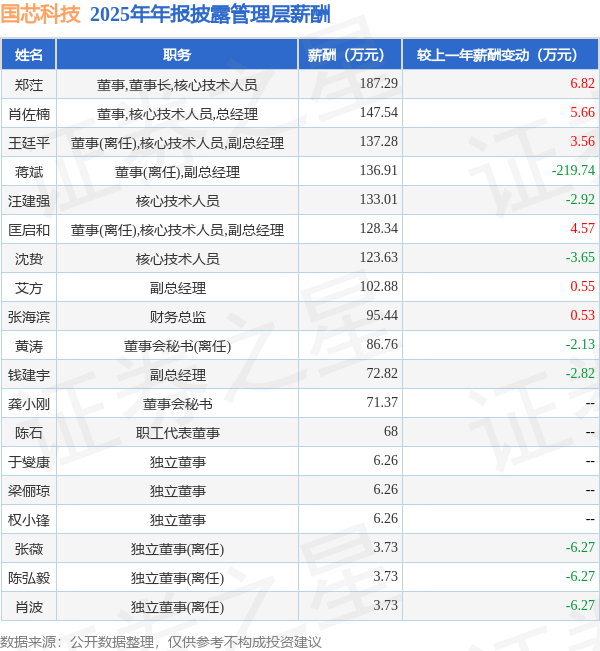Image resolution: width=600 pixels, height=651 pixels.
Task: Click the salary value 128.34
Action: pyautogui.click(x=379, y=229)
